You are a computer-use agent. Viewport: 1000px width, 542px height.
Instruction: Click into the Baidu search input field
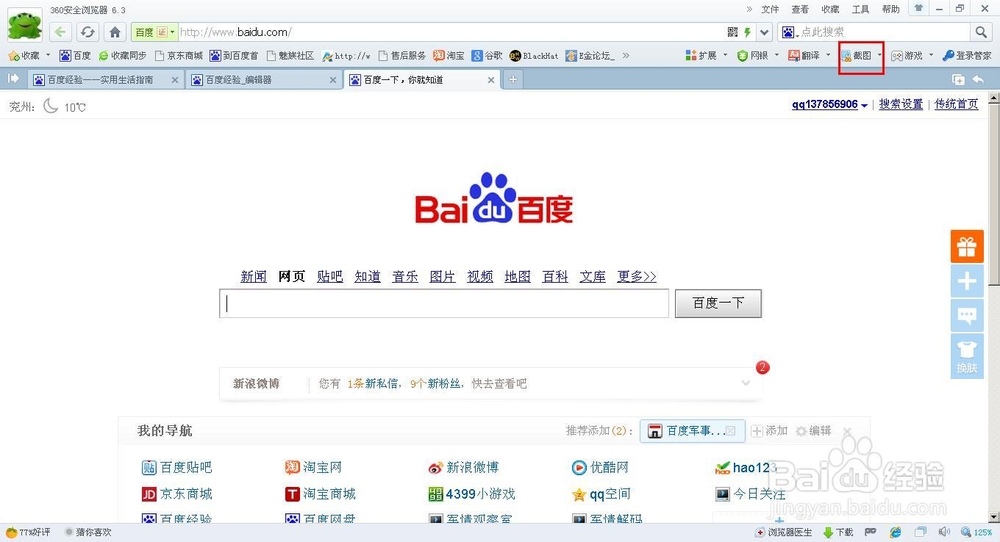(x=444, y=304)
